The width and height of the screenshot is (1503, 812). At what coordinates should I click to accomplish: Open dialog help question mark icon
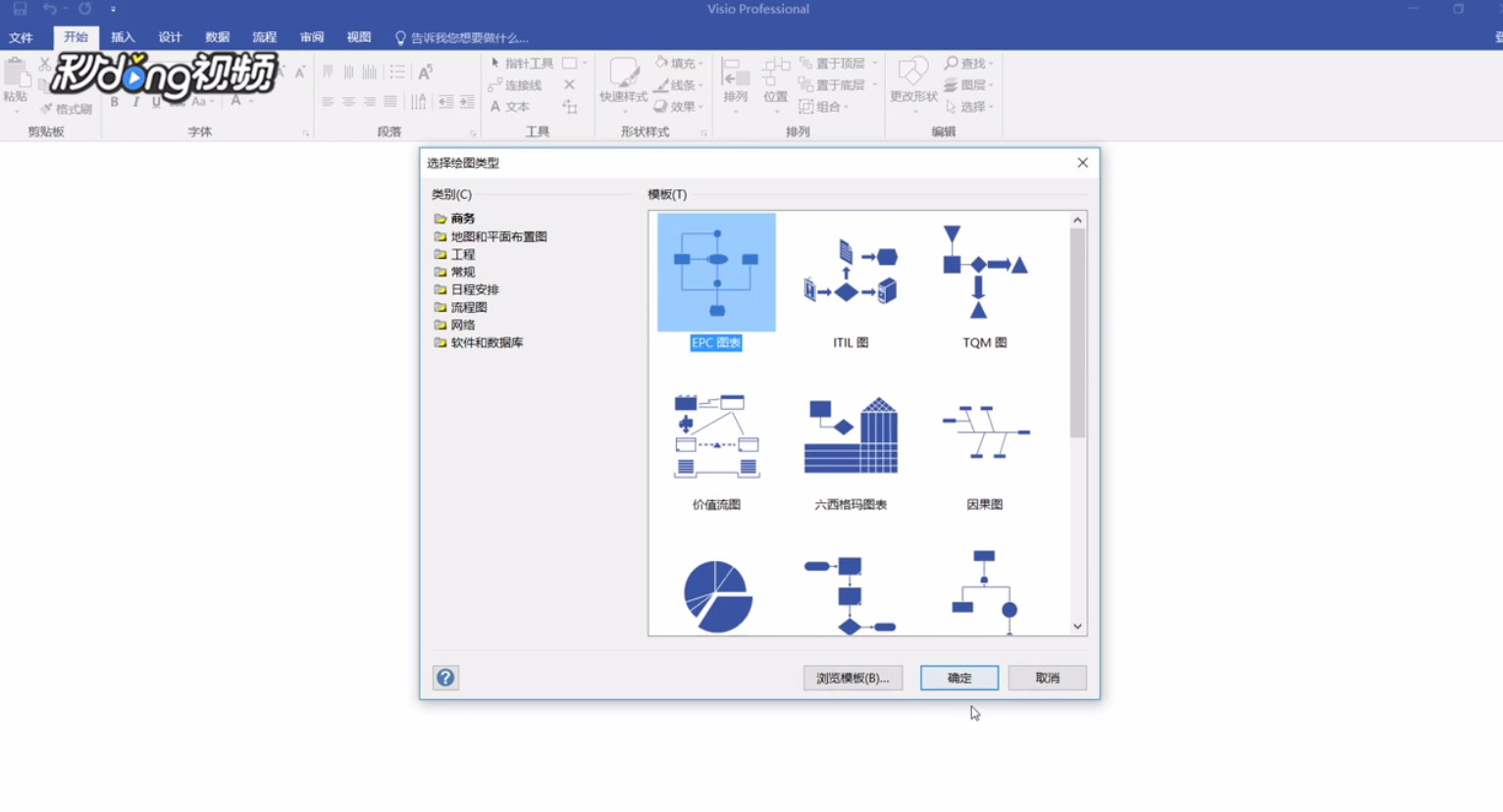[x=445, y=678]
